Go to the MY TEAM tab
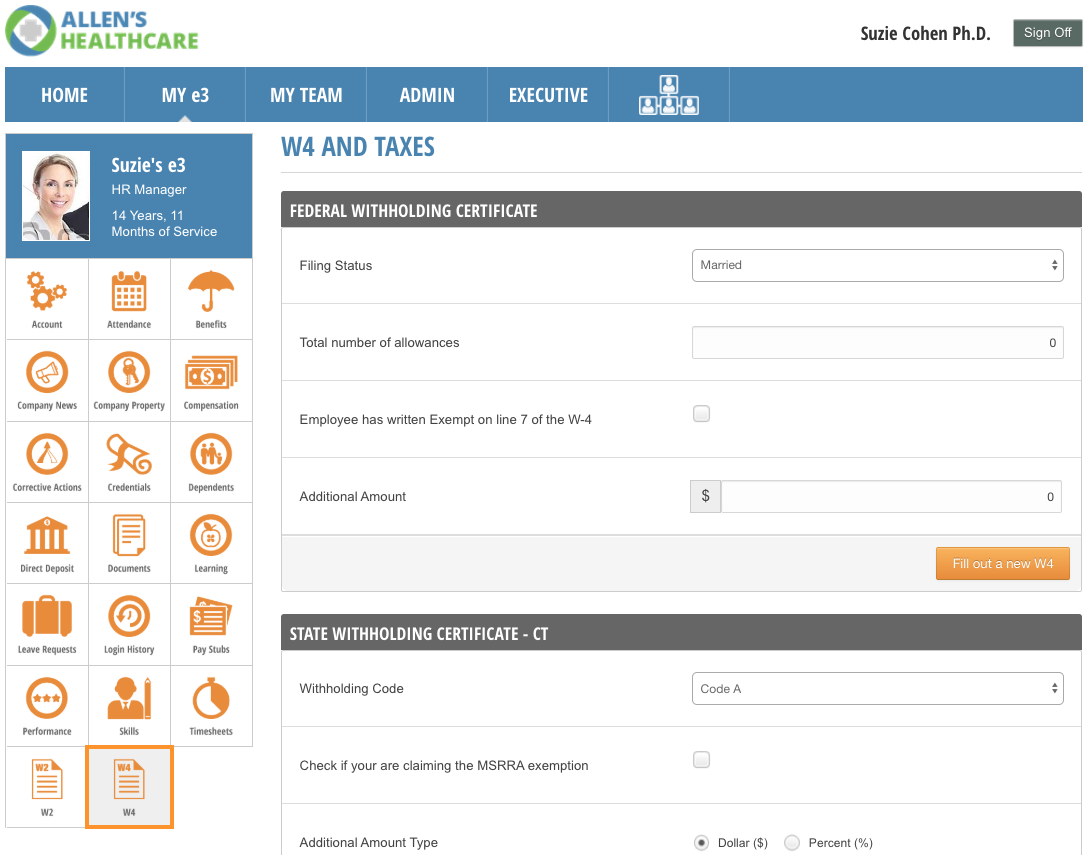The height and width of the screenshot is (855, 1088). point(306,95)
